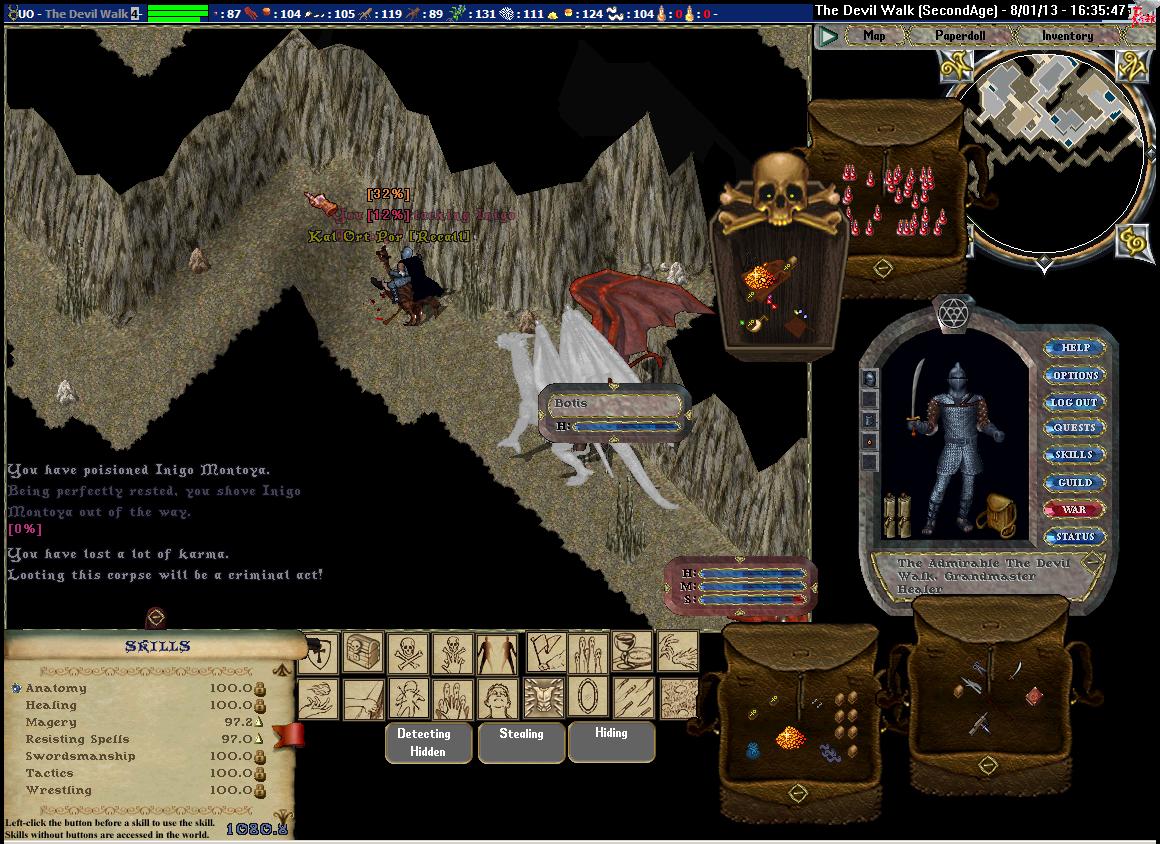1160x844 pixels.
Task: Click the goblet and plate spell icon
Action: 632,653
